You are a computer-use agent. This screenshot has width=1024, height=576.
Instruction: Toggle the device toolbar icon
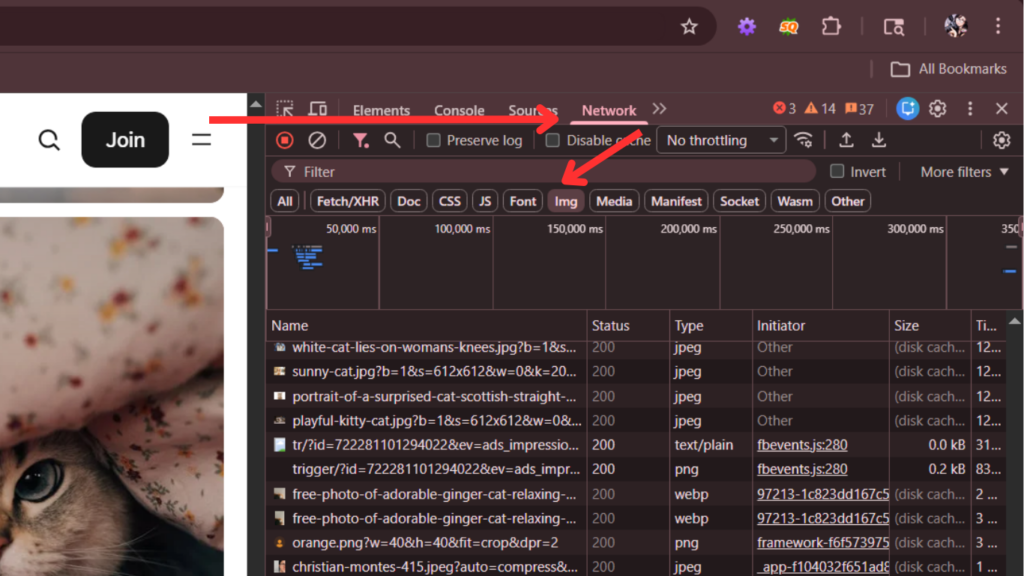(318, 109)
